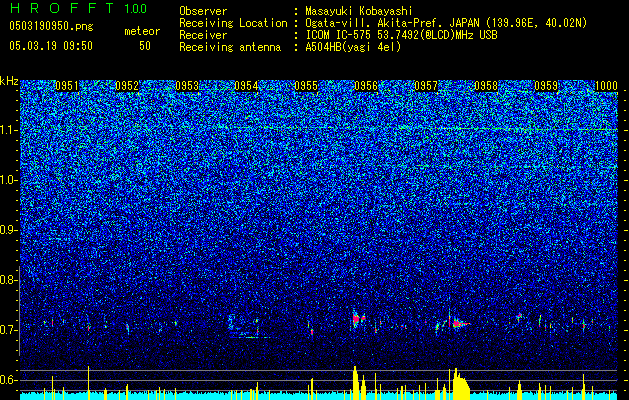Select observer name Masayuki Kobayashi
The image size is (629, 400).
point(359,11)
